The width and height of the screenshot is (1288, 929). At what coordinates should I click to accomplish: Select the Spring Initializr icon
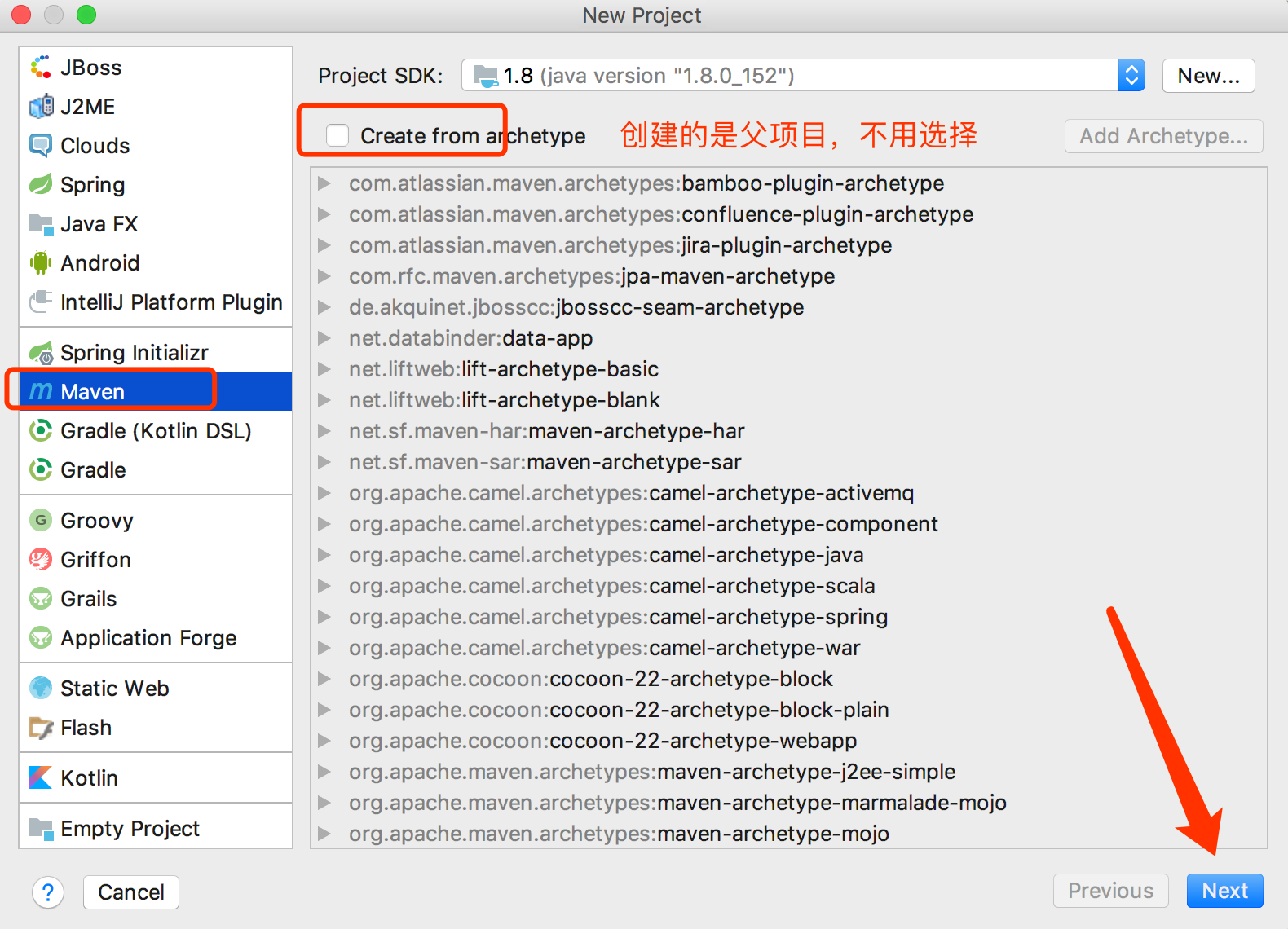pyautogui.click(x=41, y=353)
